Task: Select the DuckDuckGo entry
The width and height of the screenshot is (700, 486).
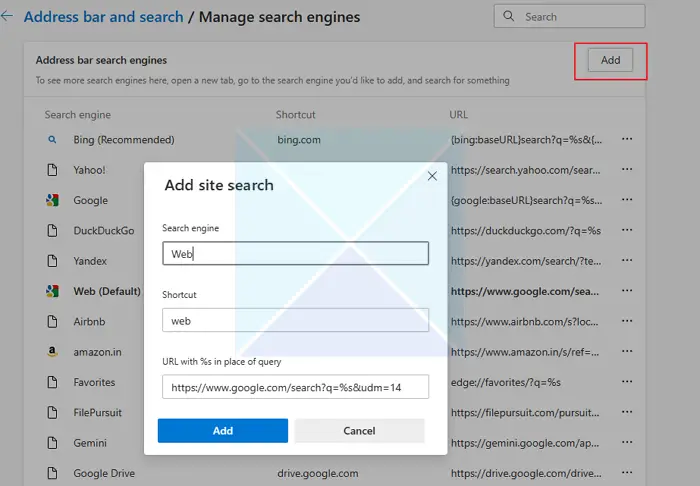Action: (x=104, y=231)
